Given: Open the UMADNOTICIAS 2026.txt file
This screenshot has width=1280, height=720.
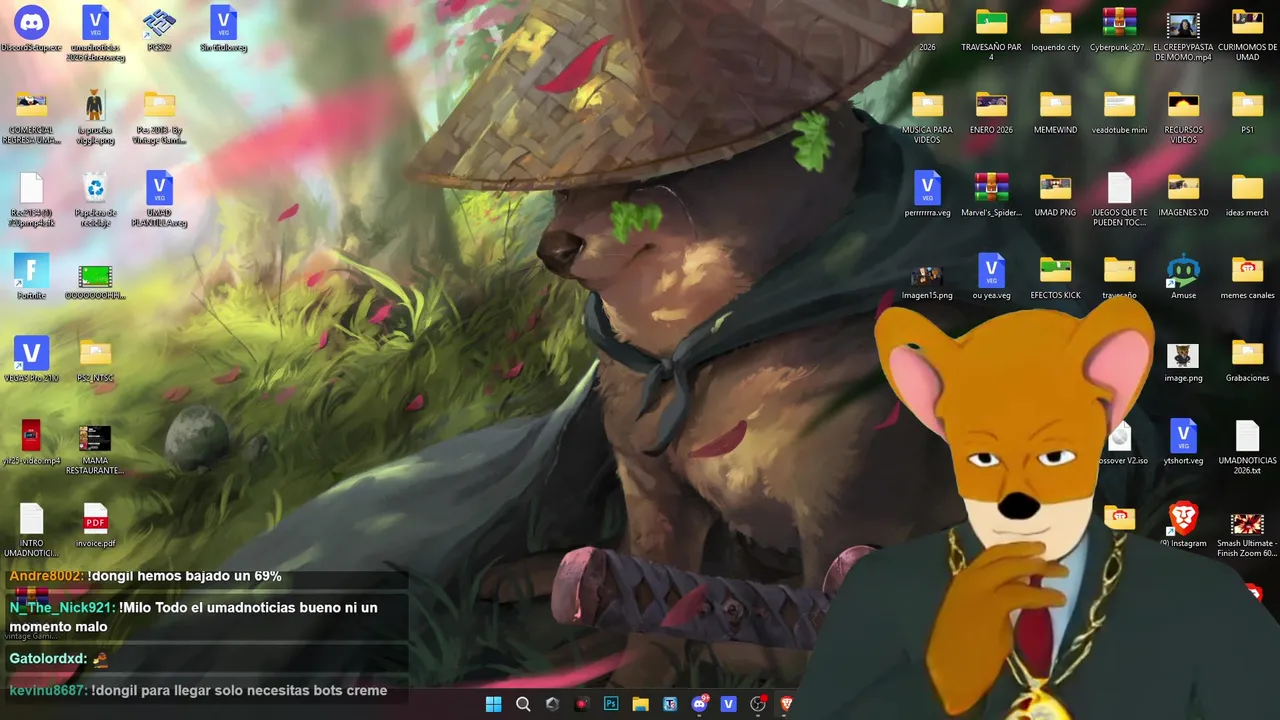Looking at the screenshot, I should [1247, 447].
